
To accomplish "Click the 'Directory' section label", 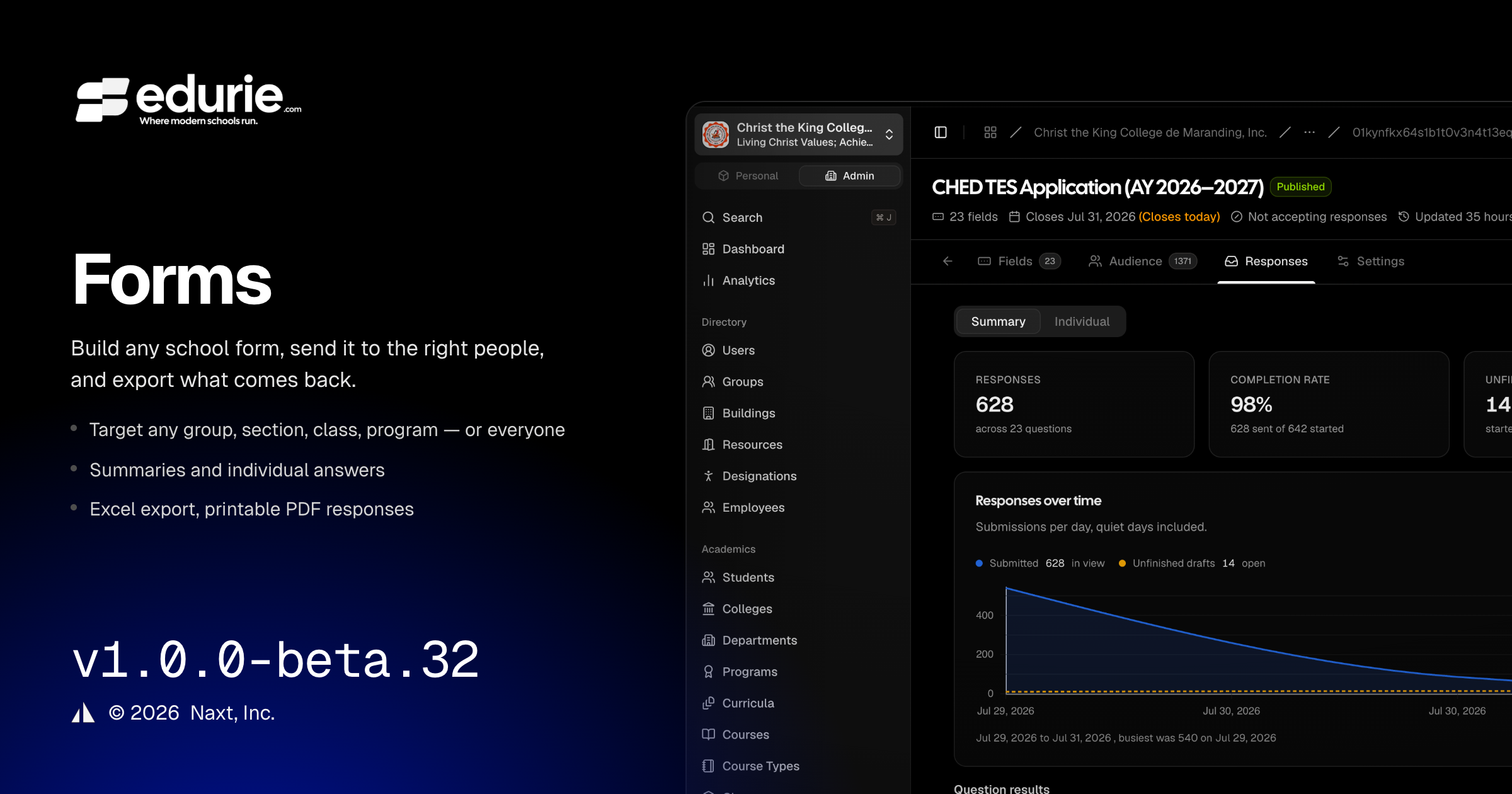I will point(724,322).
